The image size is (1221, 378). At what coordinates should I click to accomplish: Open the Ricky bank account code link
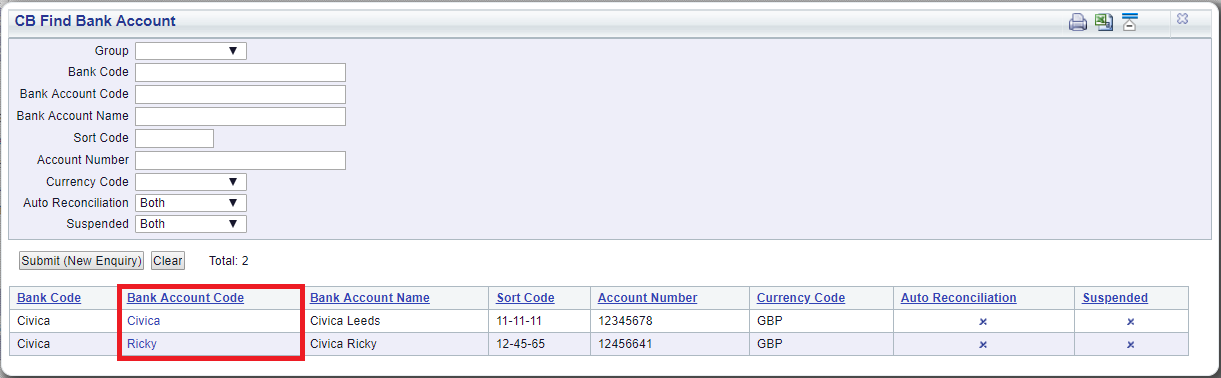click(142, 344)
